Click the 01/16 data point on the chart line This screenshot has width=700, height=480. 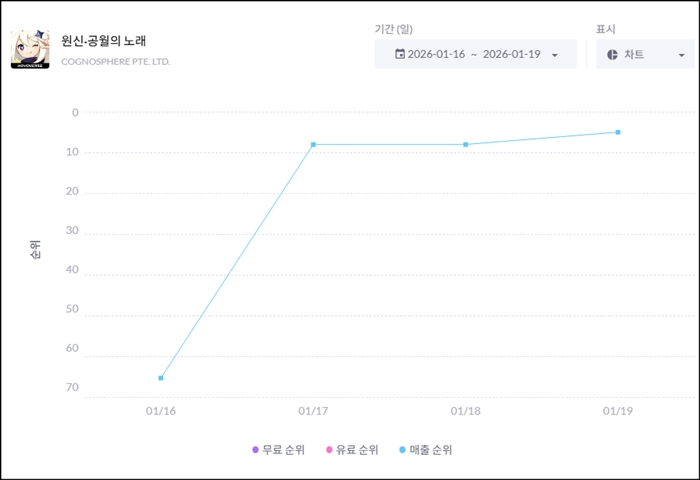point(161,378)
